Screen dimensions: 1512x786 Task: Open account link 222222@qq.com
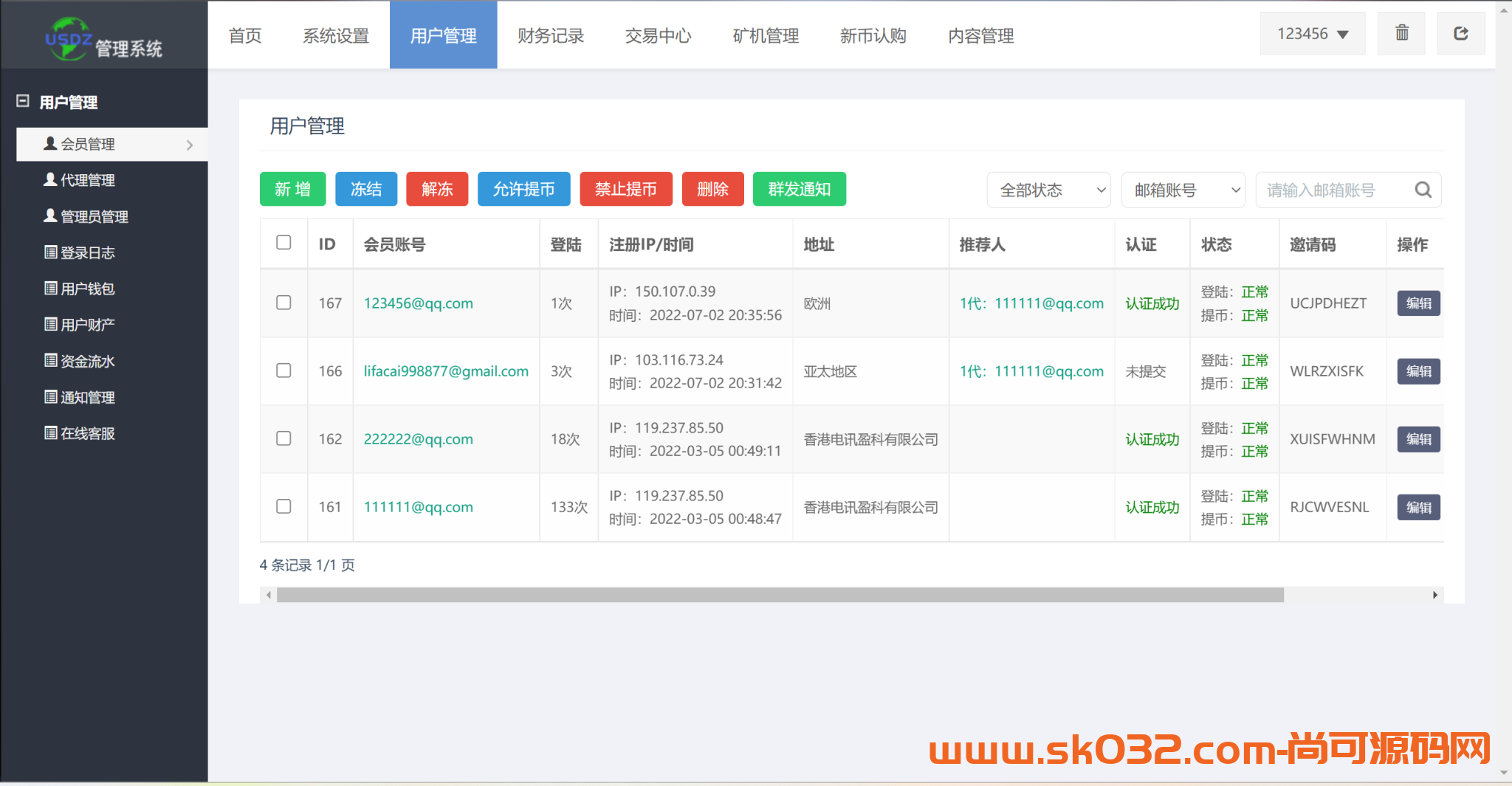(418, 439)
